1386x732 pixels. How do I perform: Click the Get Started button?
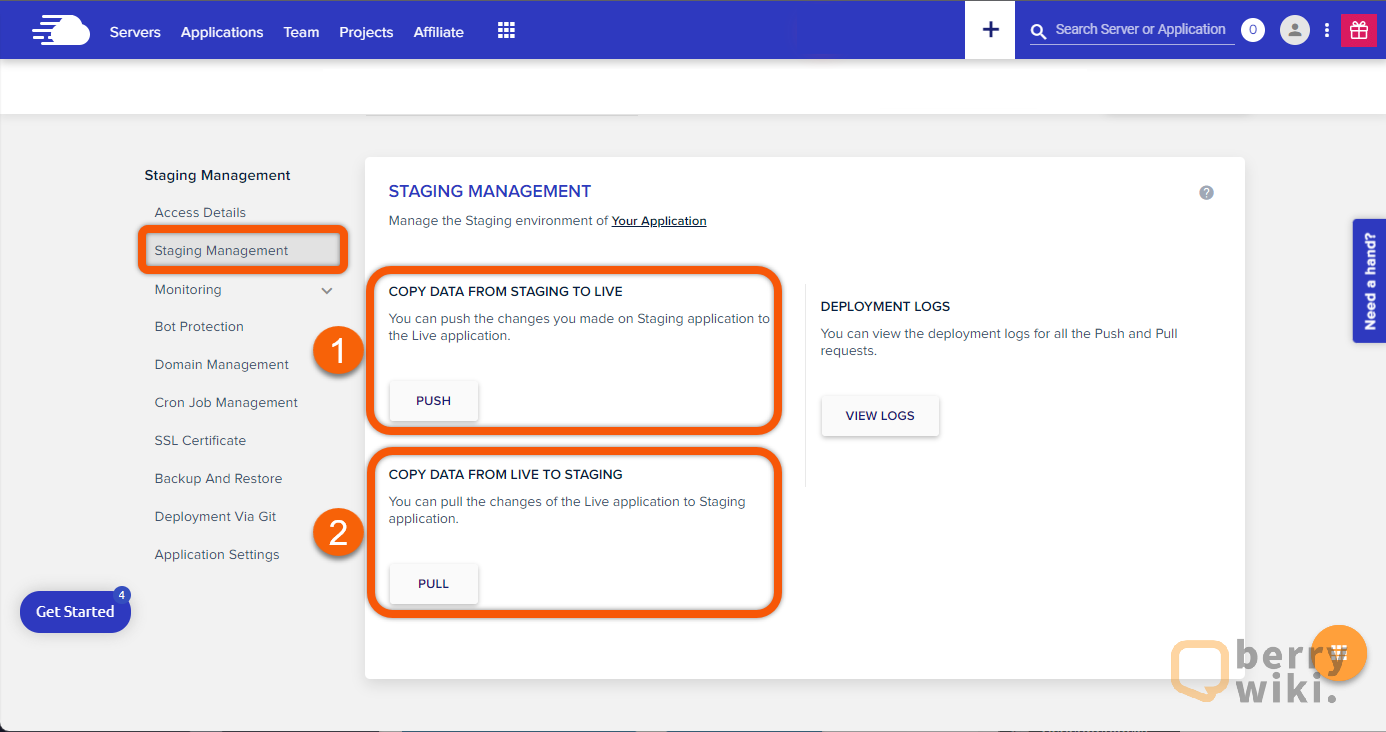click(75, 612)
